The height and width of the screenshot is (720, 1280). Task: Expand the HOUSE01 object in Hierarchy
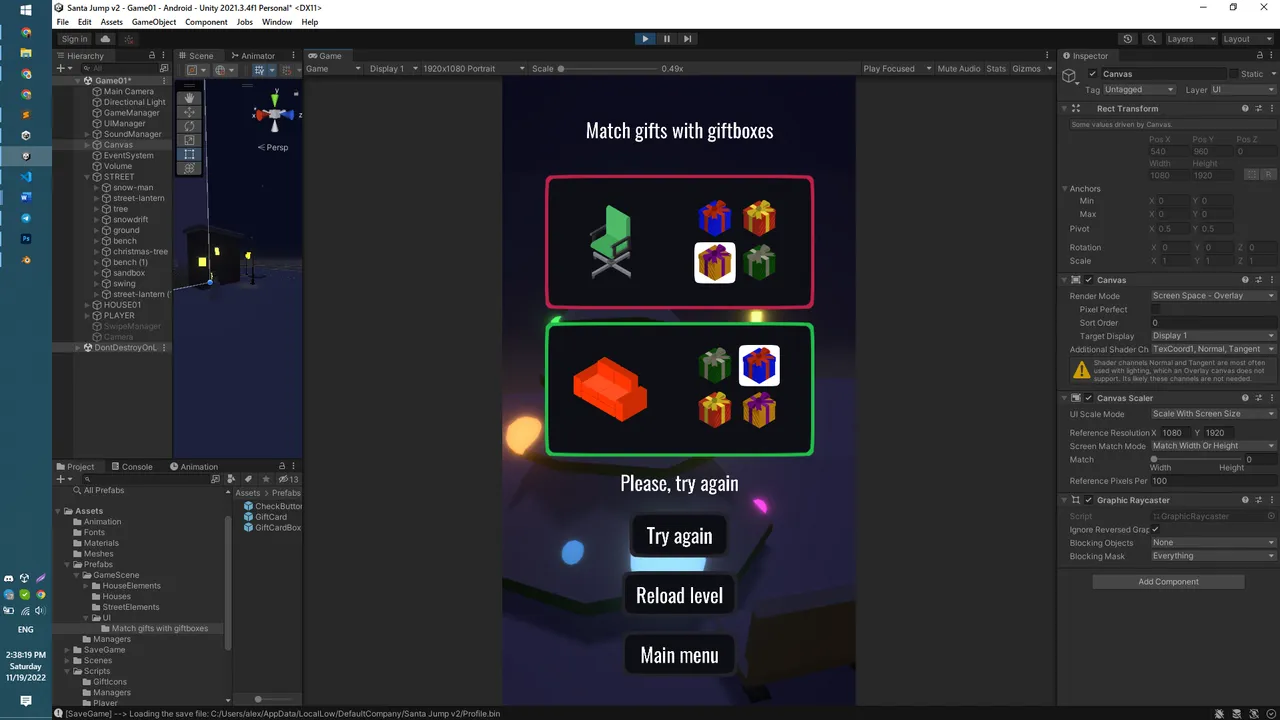click(88, 305)
